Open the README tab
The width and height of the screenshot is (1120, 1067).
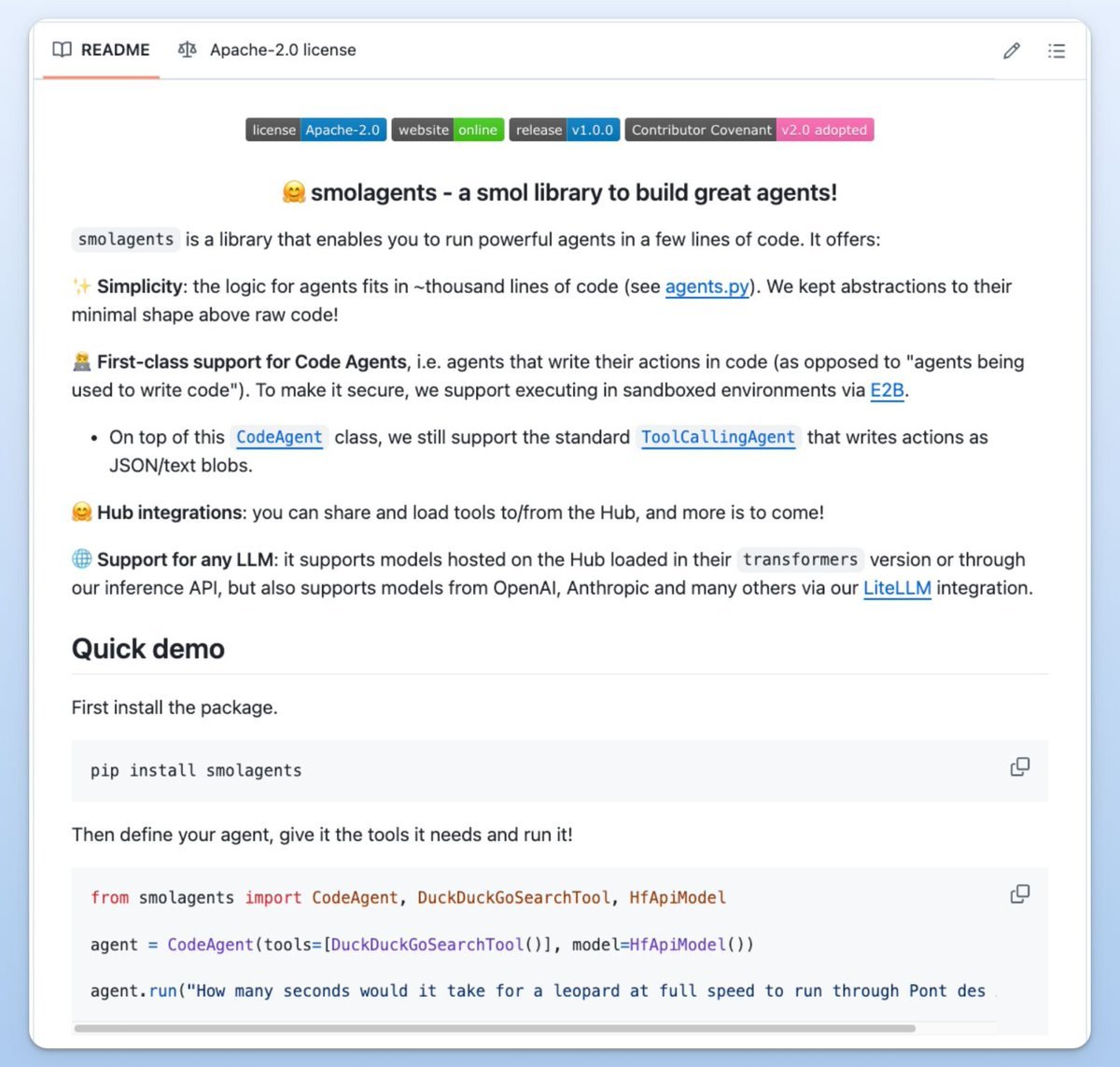click(101, 50)
